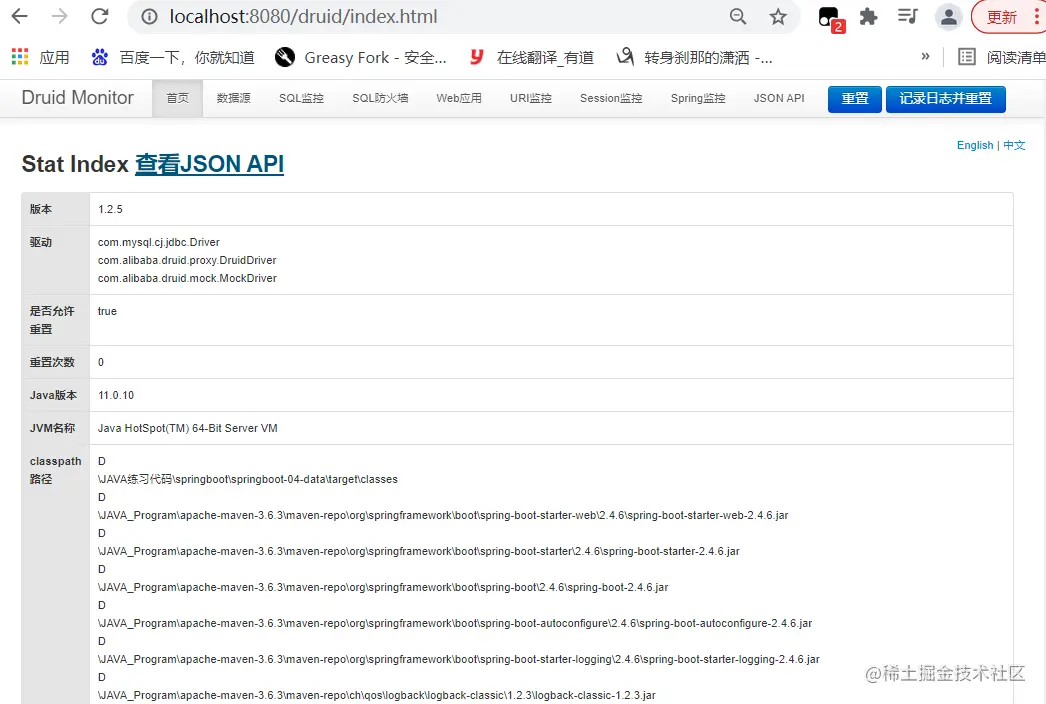Click com.mysql.cj.jdbc.Driver text

pos(159,242)
